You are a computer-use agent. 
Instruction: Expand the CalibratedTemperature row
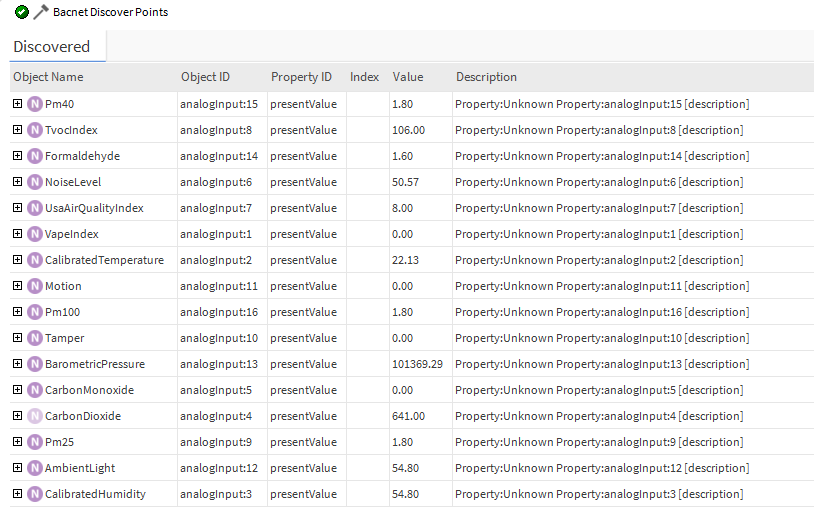pyautogui.click(x=17, y=260)
